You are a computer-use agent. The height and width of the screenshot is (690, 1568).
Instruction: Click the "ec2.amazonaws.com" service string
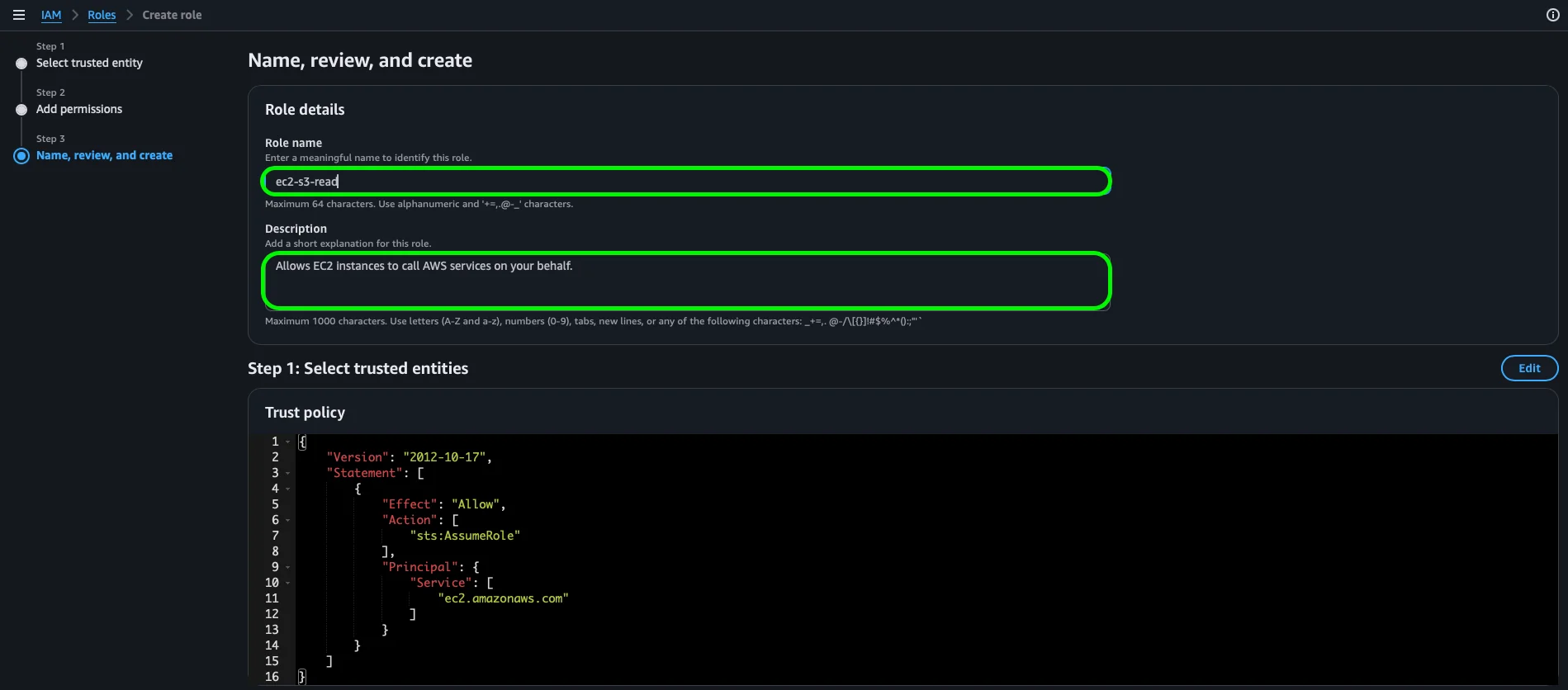point(503,598)
